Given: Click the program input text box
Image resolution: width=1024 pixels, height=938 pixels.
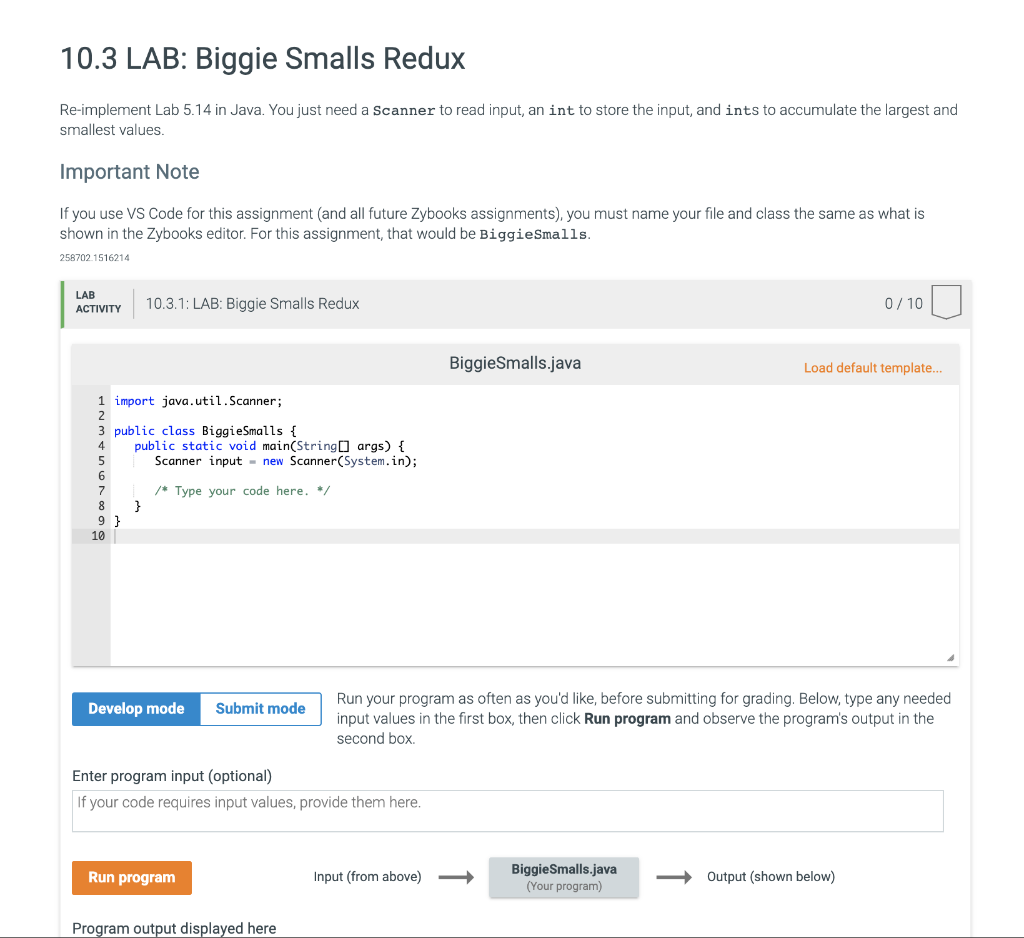Looking at the screenshot, I should point(507,810).
